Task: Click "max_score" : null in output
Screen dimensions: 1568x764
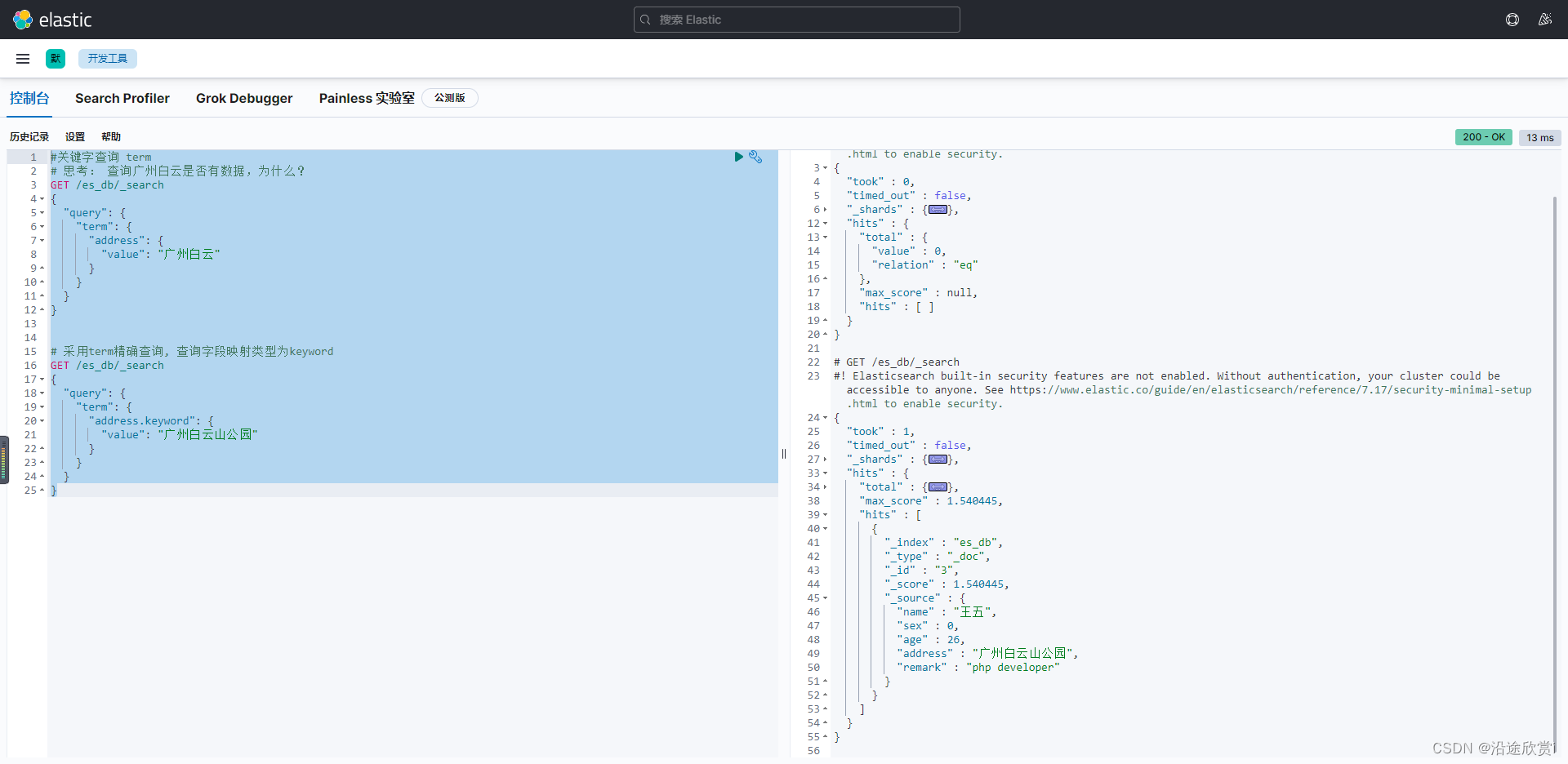Action: pyautogui.click(x=917, y=293)
